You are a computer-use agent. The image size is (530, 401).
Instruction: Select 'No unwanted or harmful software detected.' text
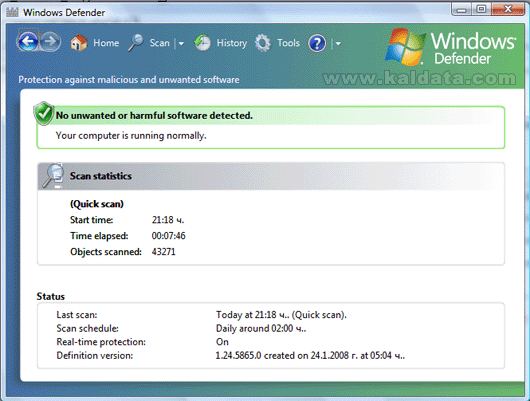(154, 116)
